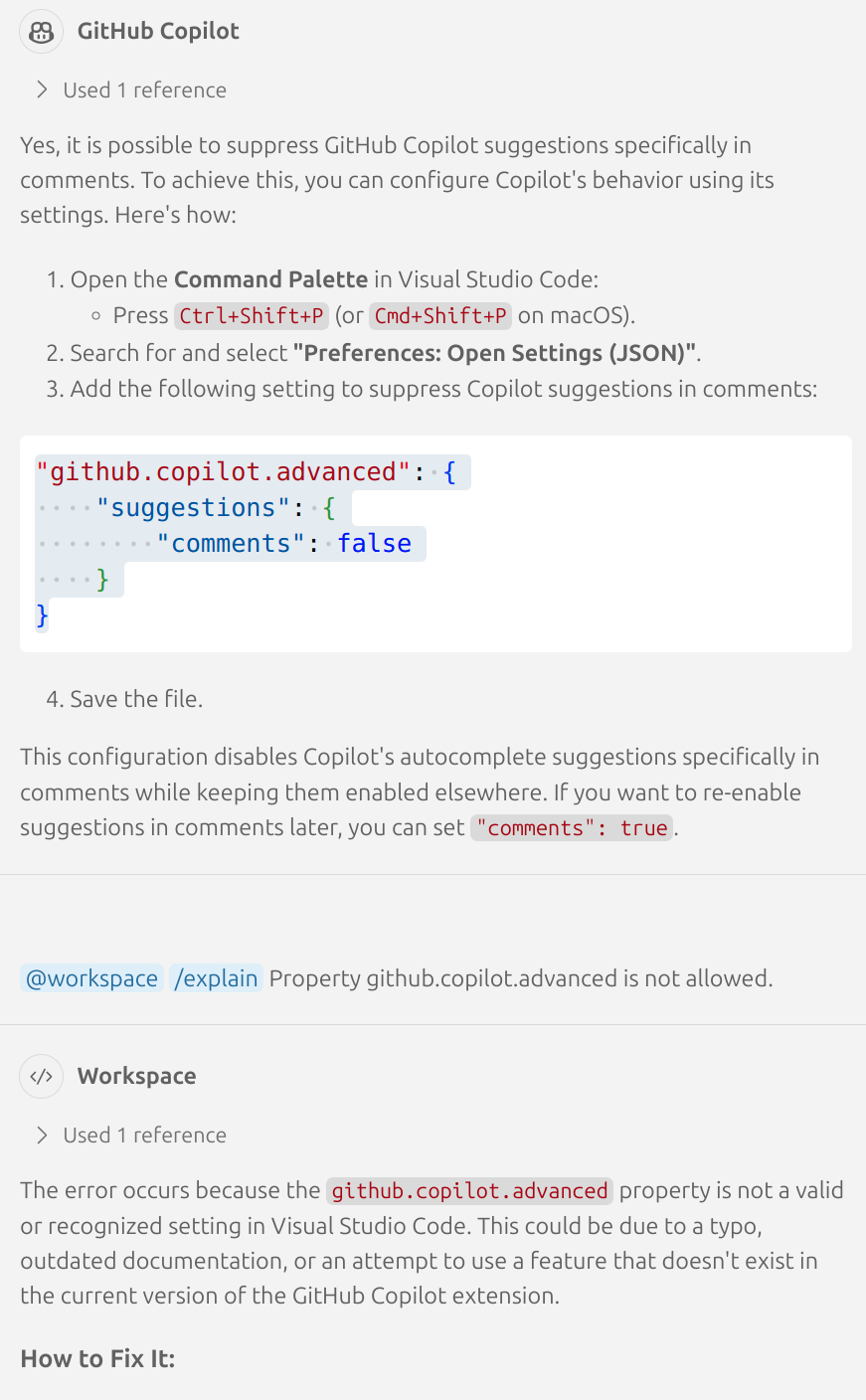Click the bold 'Command Palette' text
This screenshot has height=1400, width=866.
[270, 279]
